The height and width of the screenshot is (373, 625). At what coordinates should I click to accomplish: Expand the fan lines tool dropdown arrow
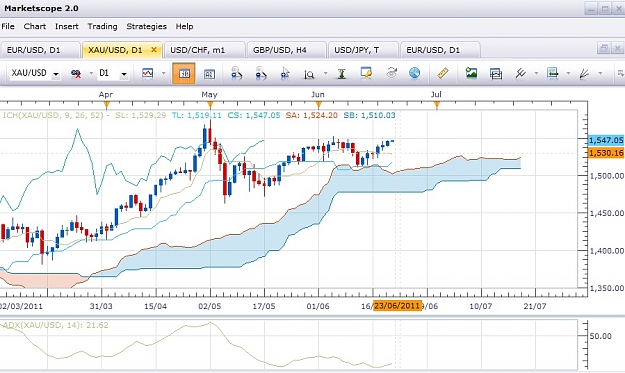click(600, 73)
